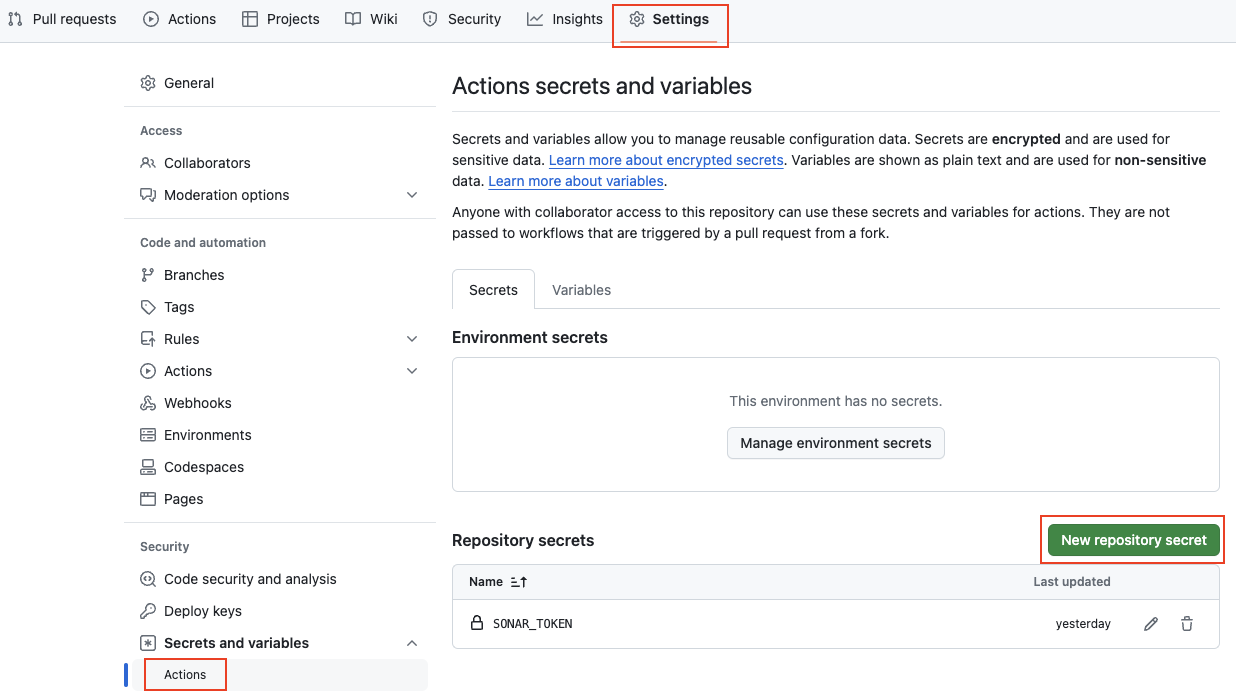Click the Codespaces icon in sidebar
The height and width of the screenshot is (695, 1236).
click(148, 467)
